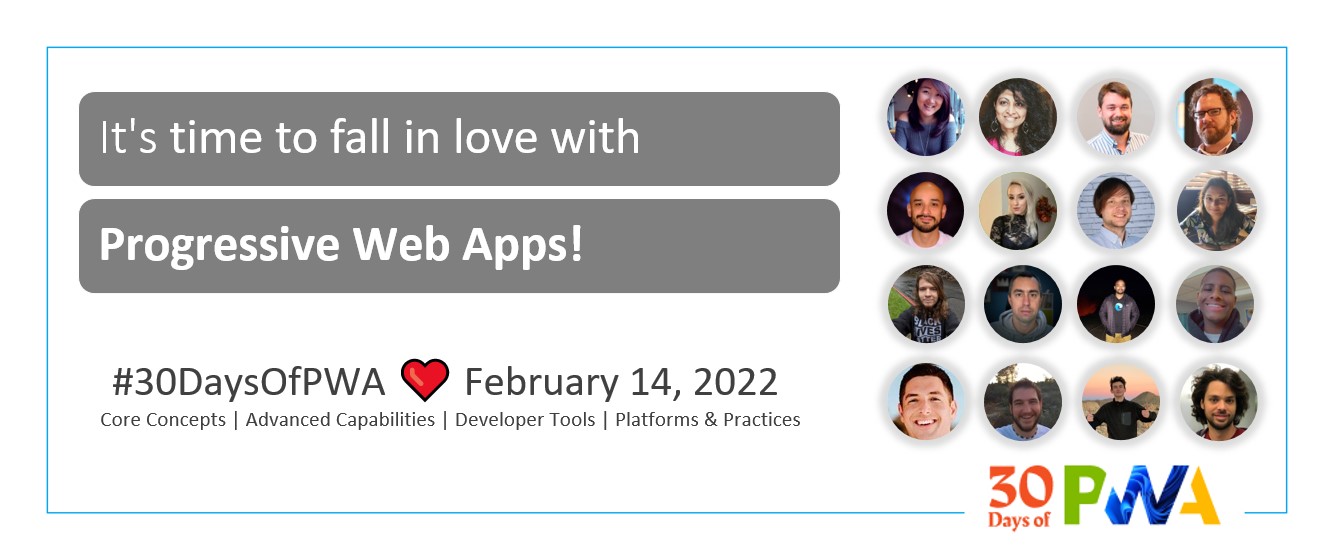
Task: Open avatar of smiling man in maroon hoodie
Action: (x=1215, y=304)
